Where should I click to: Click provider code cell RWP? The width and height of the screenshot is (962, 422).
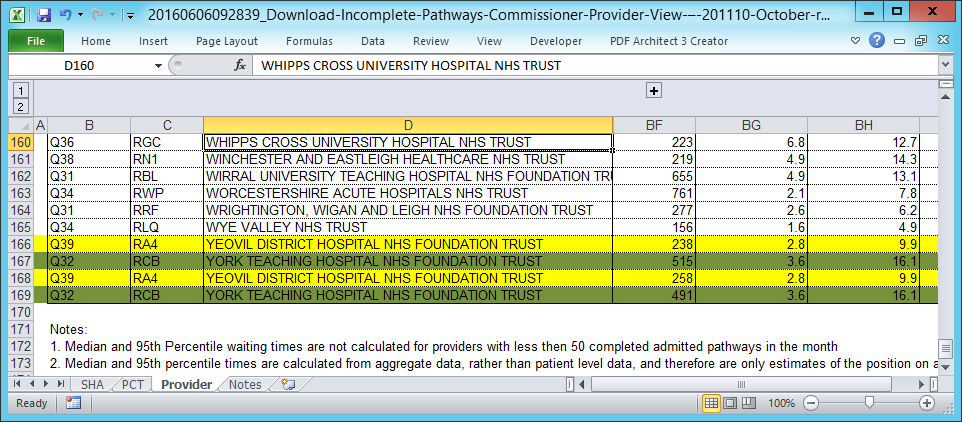[167, 193]
